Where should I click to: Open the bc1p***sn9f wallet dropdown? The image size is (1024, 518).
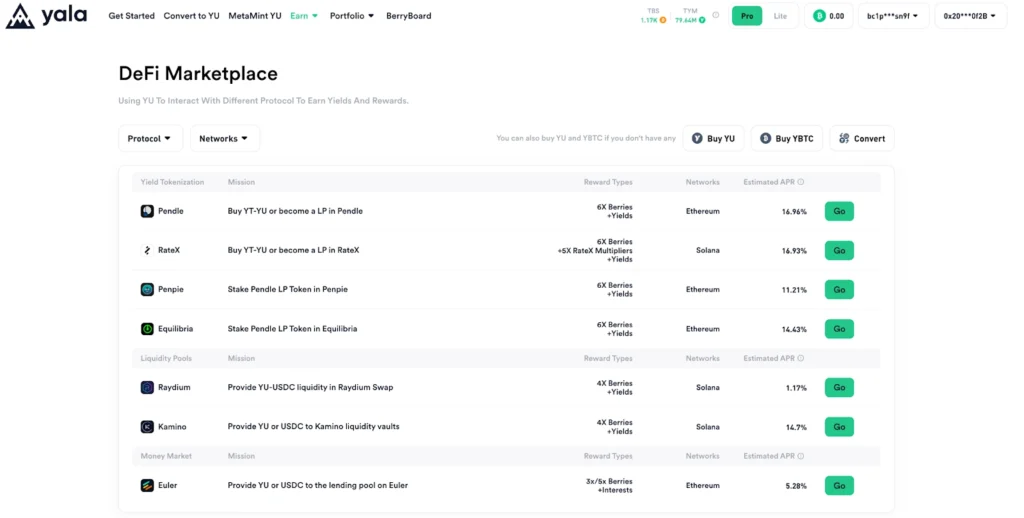point(892,16)
